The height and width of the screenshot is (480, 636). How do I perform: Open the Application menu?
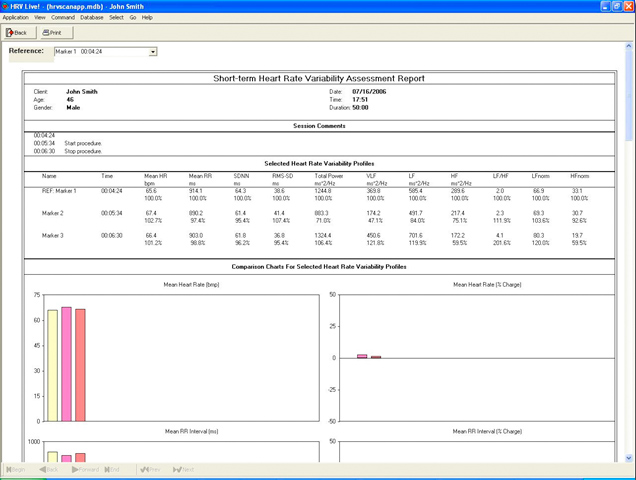[15, 17]
